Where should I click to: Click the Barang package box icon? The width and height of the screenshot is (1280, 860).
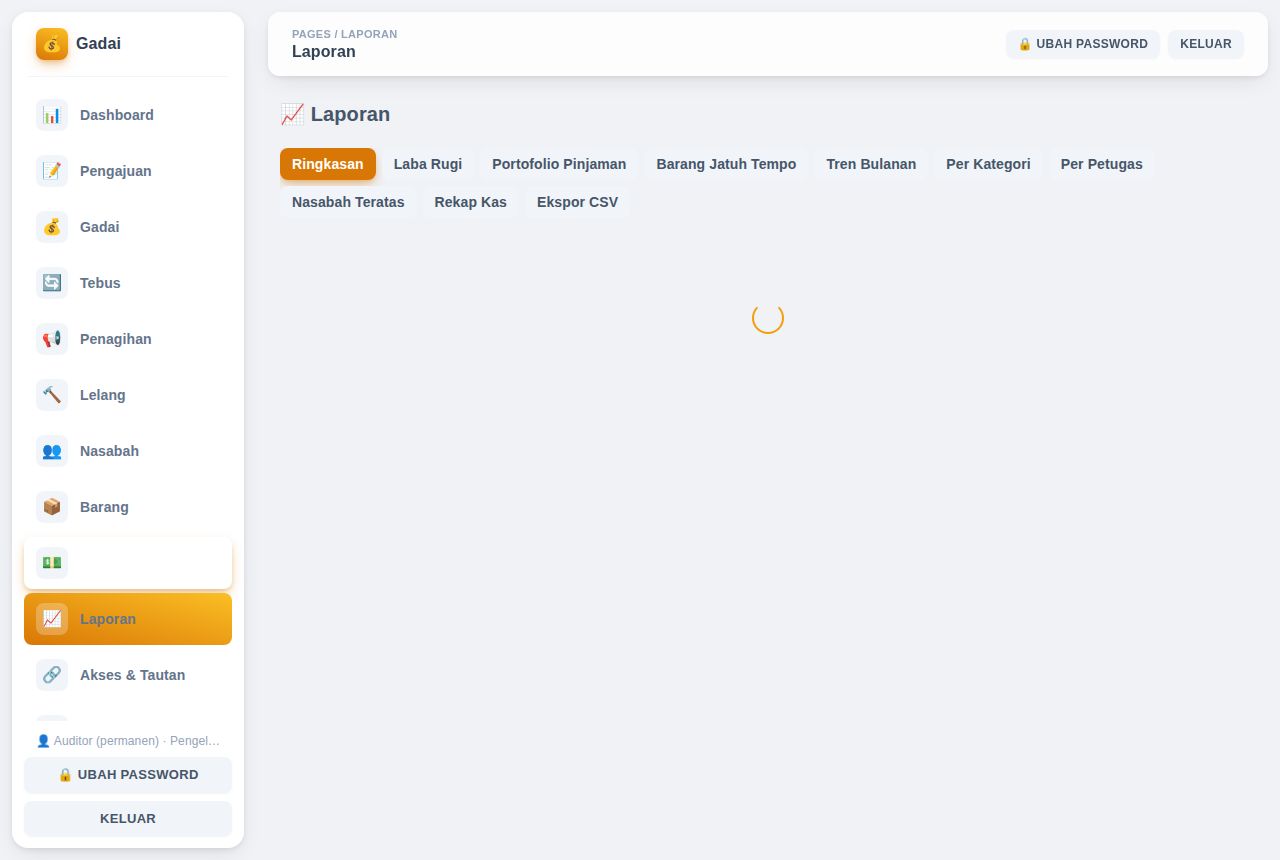(x=52, y=507)
